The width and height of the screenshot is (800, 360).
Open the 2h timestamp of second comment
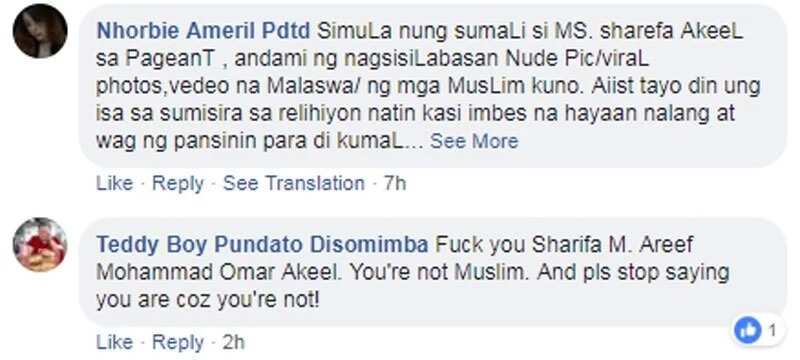(x=234, y=342)
